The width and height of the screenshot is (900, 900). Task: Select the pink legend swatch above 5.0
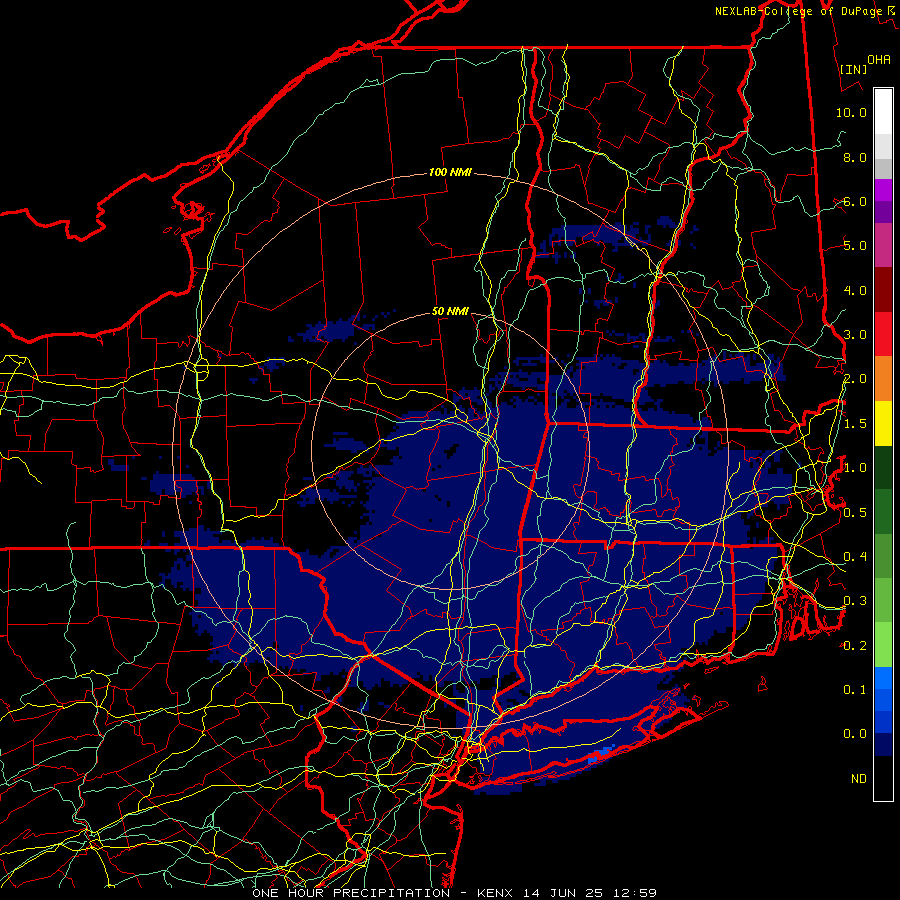pyautogui.click(x=883, y=245)
